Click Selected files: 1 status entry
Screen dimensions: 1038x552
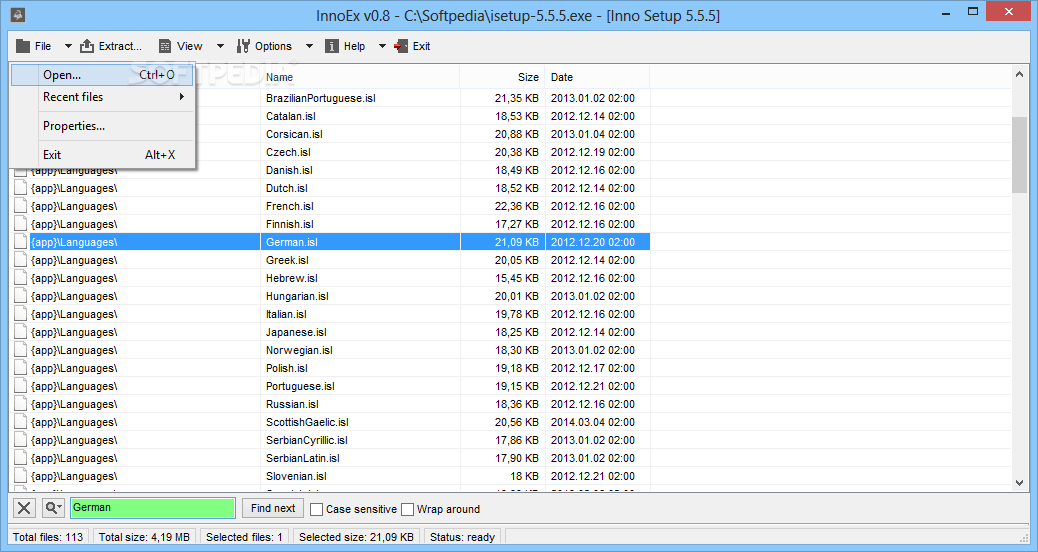pos(244,537)
